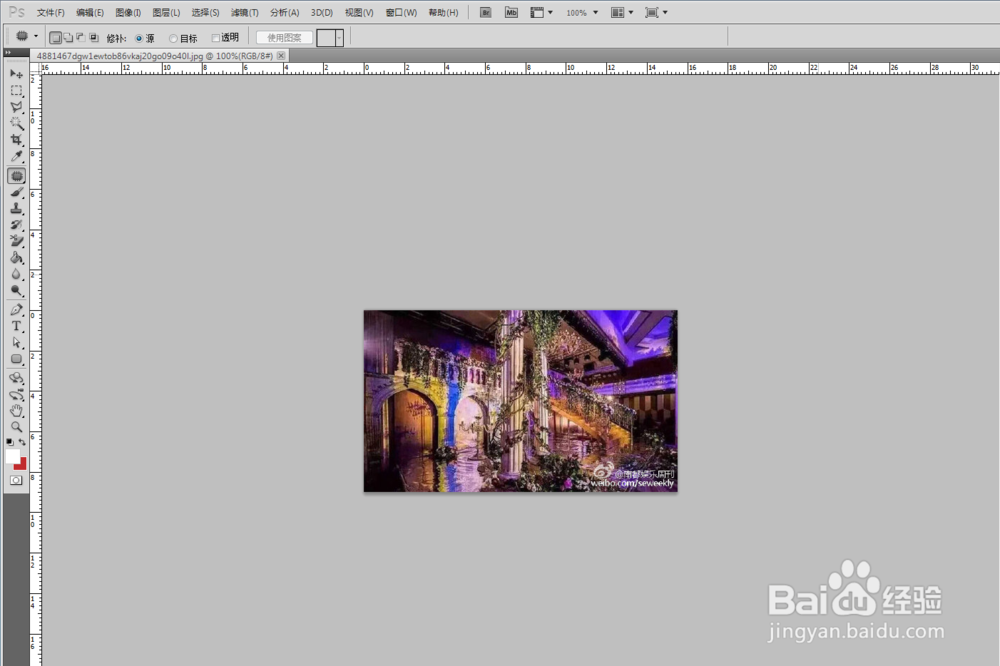Viewport: 1000px width, 666px height.
Task: Open the 滤镜(T) menu
Action: pos(244,13)
